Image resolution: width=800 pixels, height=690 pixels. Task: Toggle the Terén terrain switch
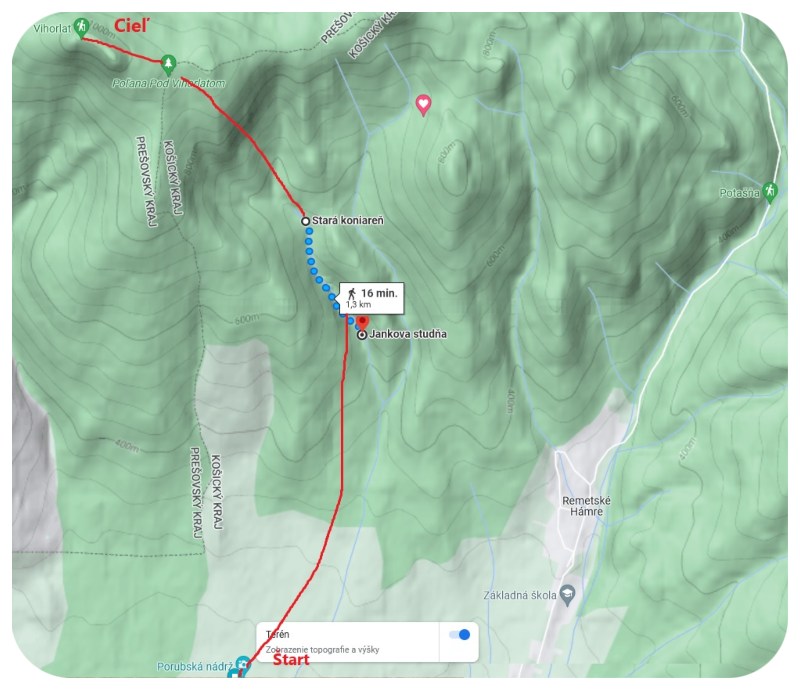[x=460, y=634]
